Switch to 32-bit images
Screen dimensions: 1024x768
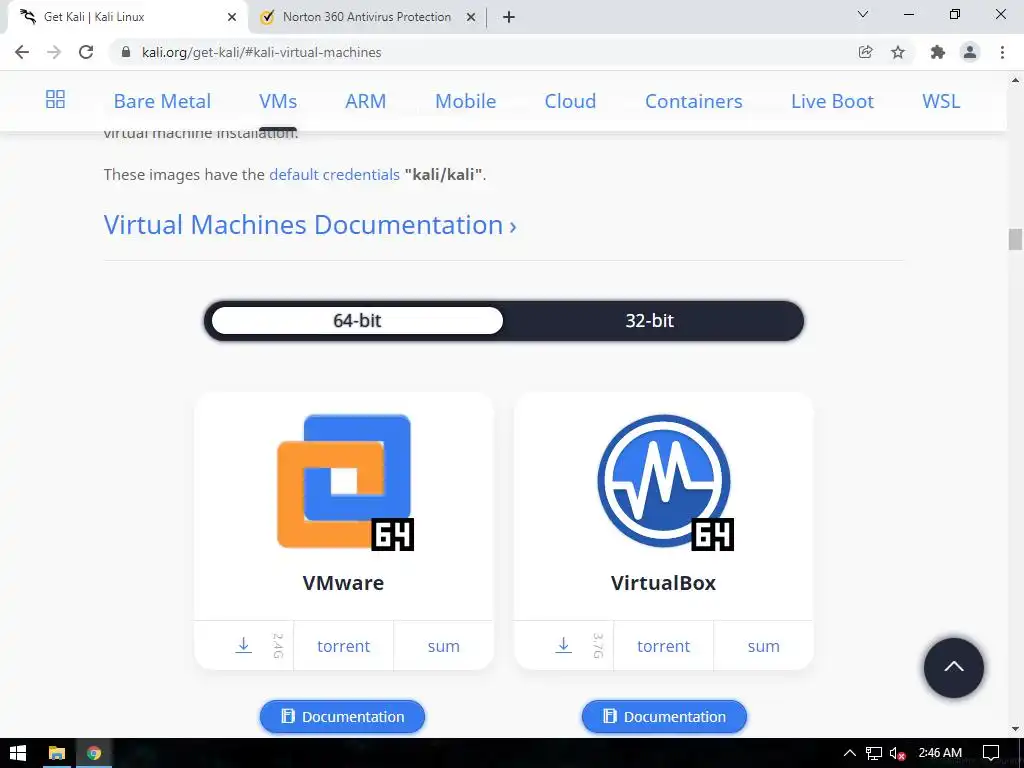click(x=650, y=321)
